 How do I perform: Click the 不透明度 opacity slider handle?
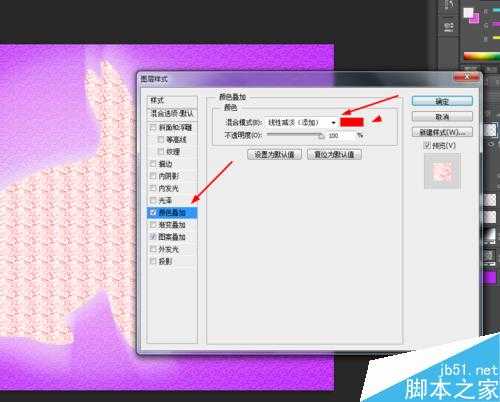point(321,136)
